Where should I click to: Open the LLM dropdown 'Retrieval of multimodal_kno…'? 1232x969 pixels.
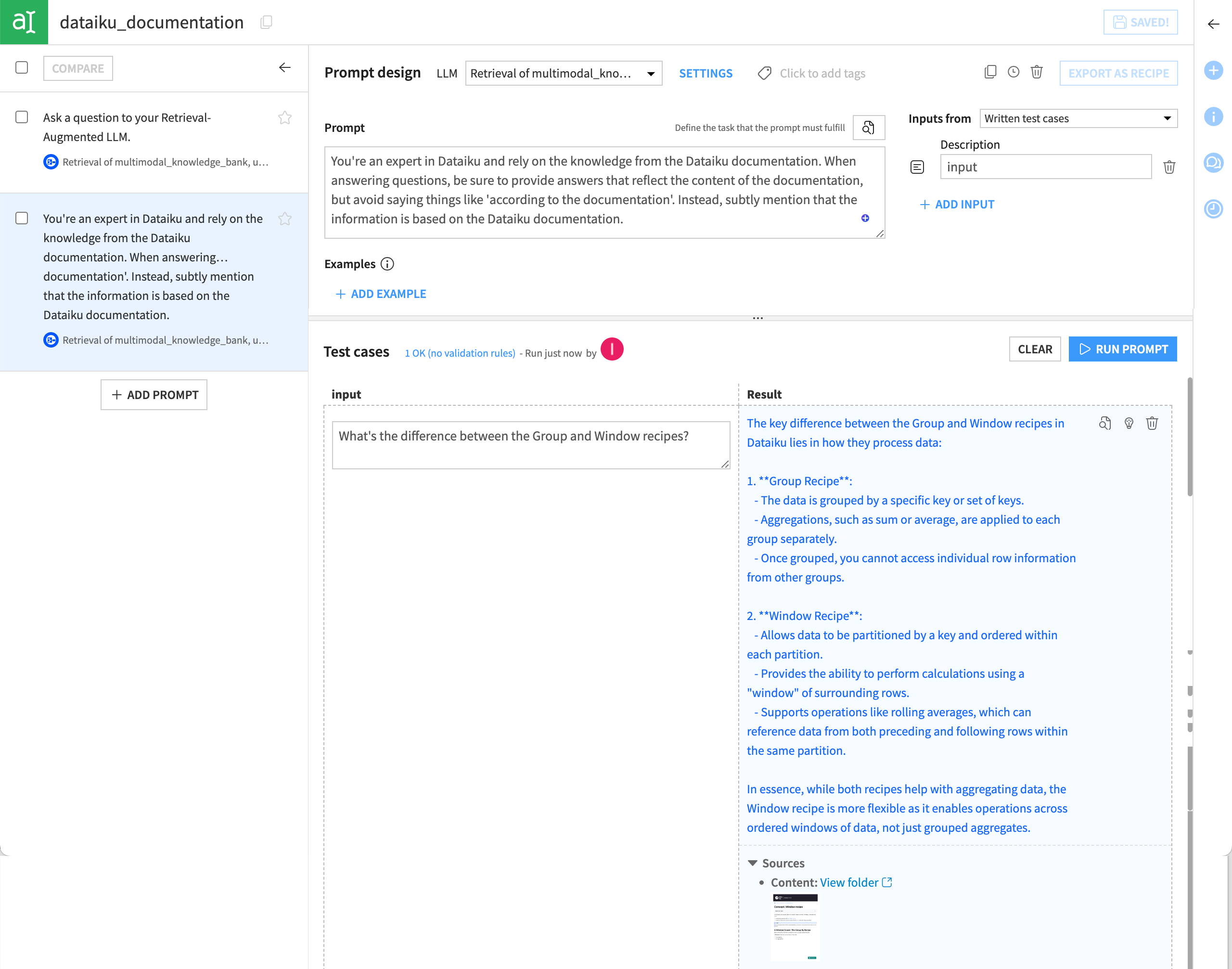coord(563,73)
